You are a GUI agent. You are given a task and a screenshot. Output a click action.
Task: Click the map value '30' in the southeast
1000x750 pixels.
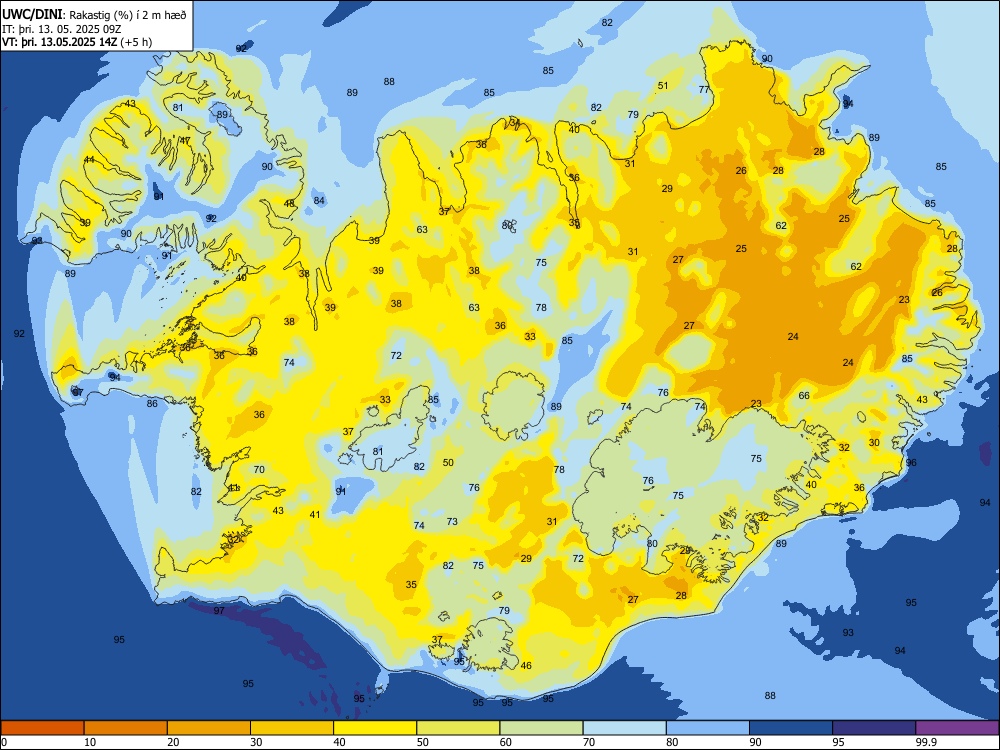click(874, 443)
